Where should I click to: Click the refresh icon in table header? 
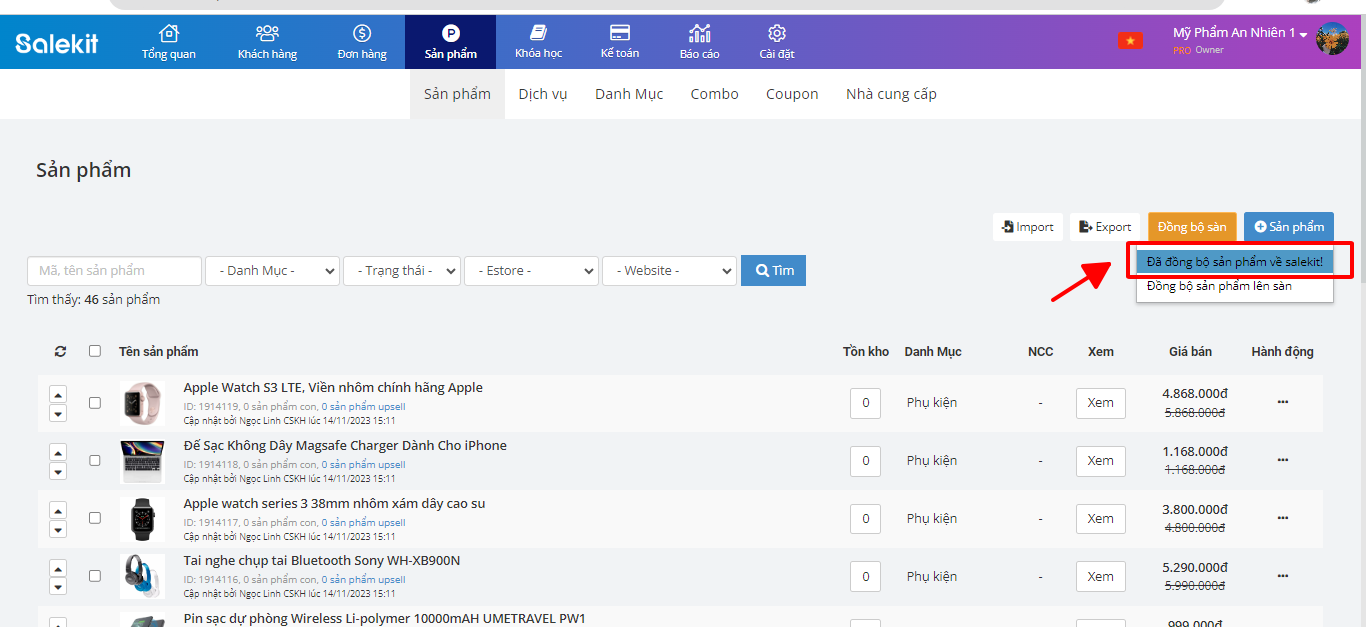tap(60, 352)
